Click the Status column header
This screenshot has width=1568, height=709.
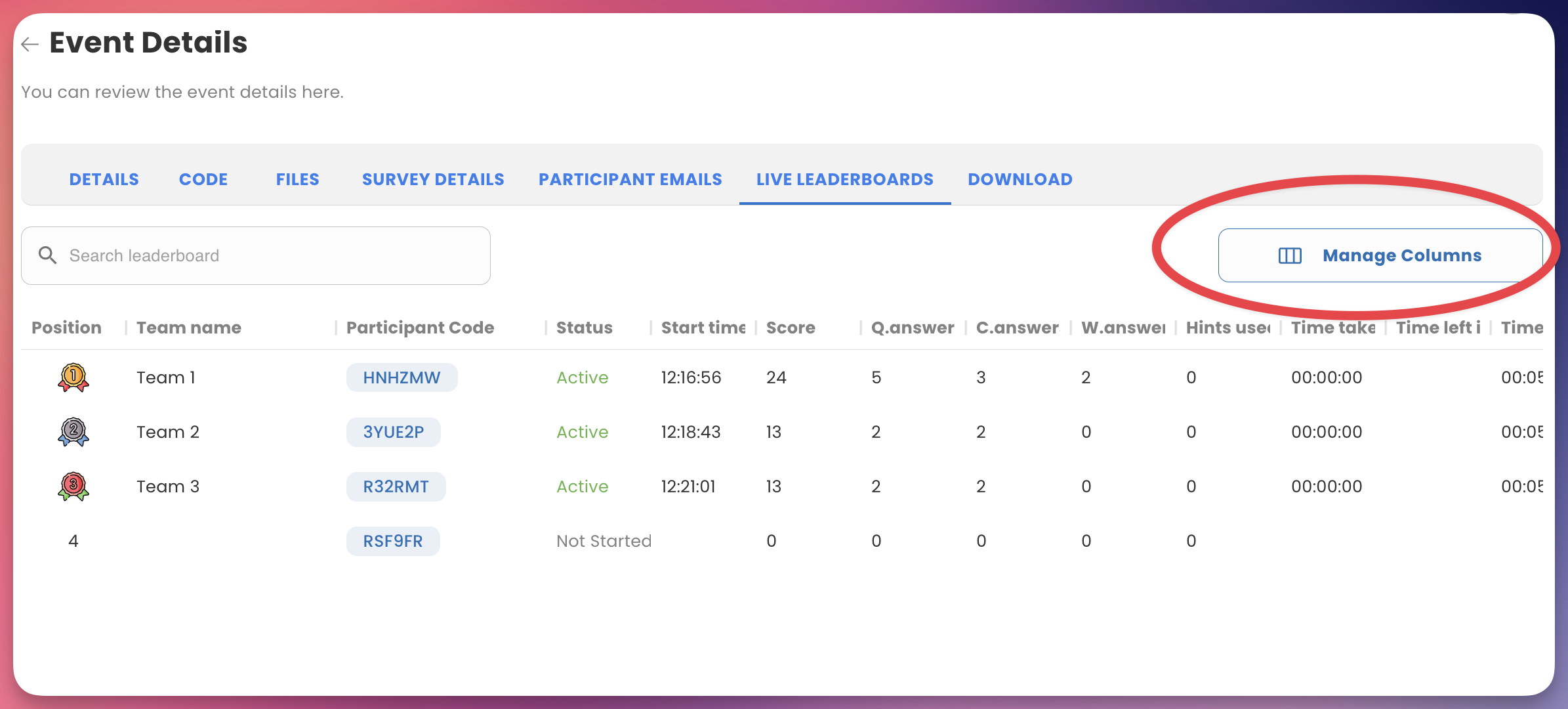pos(584,328)
